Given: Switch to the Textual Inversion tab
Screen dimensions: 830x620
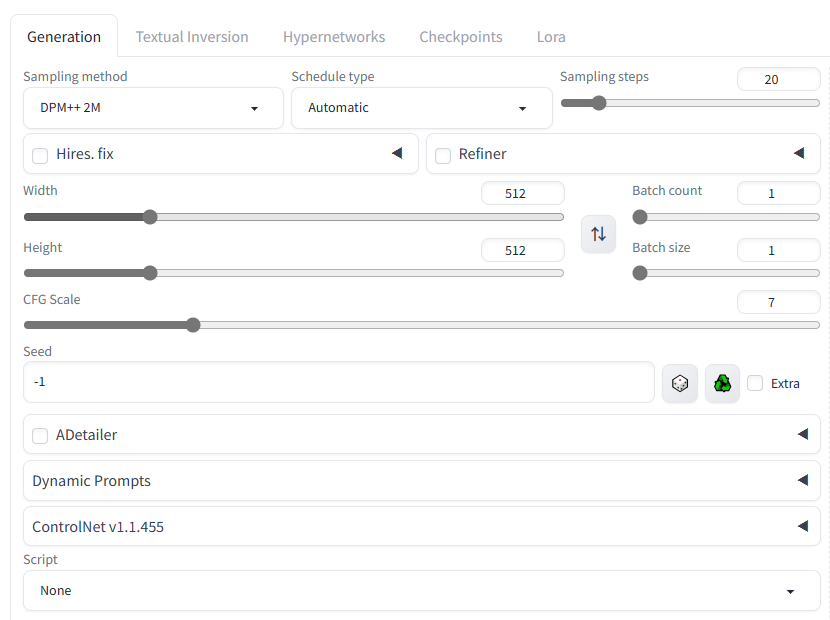Looking at the screenshot, I should coord(192,37).
